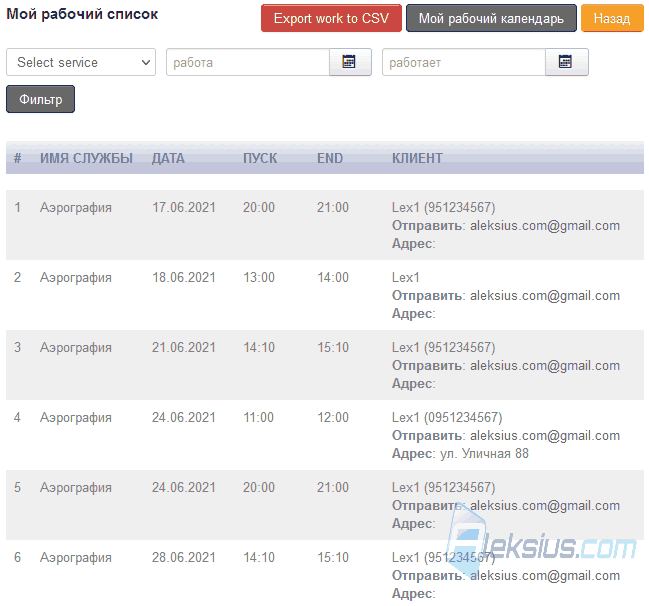Focus the работает date input field
This screenshot has height=606, width=649.
tap(464, 62)
